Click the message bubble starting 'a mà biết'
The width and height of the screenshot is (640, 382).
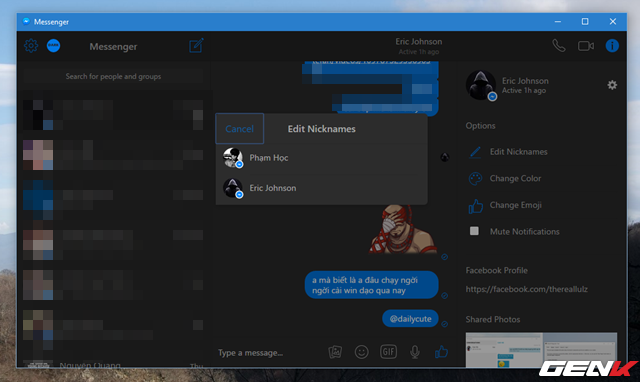coord(371,285)
